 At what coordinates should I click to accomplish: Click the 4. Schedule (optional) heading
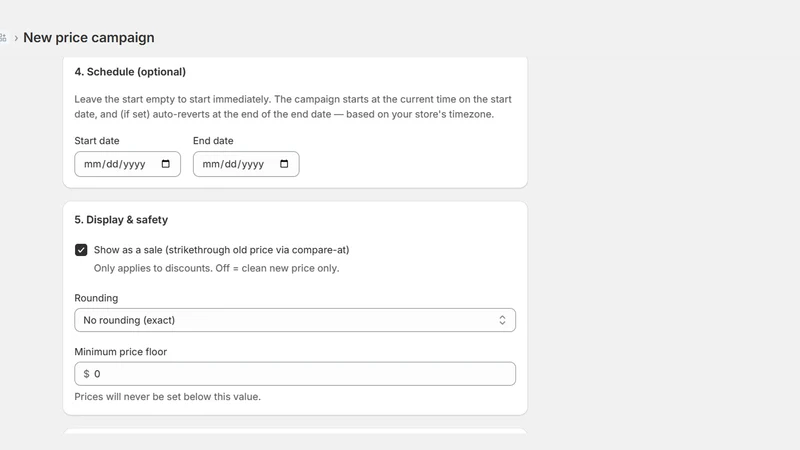coord(130,72)
